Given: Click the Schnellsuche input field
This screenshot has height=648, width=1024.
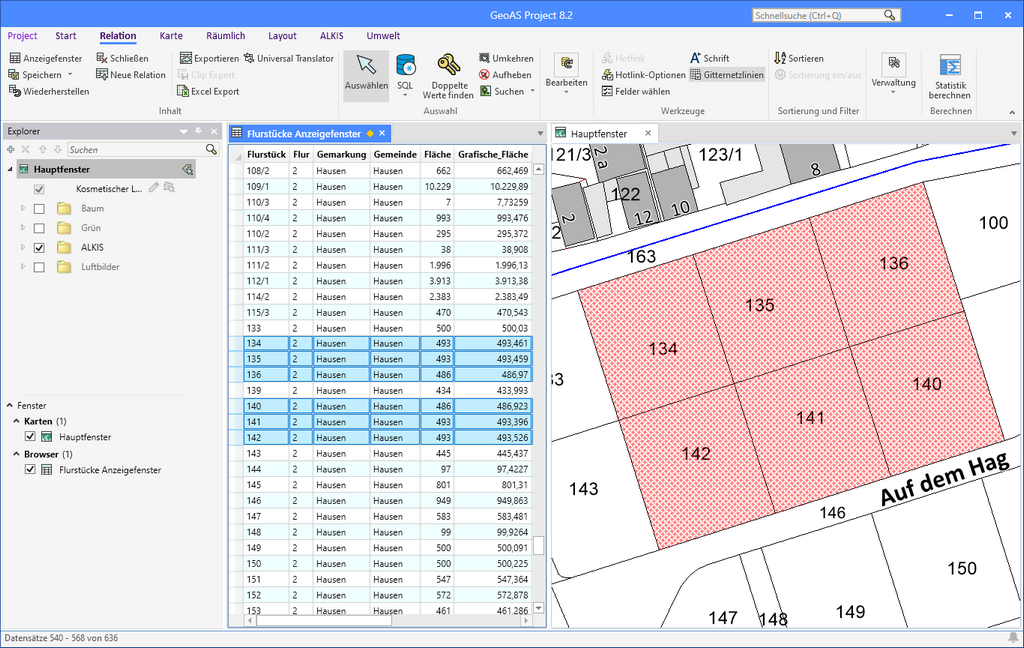Looking at the screenshot, I should (x=818, y=15).
